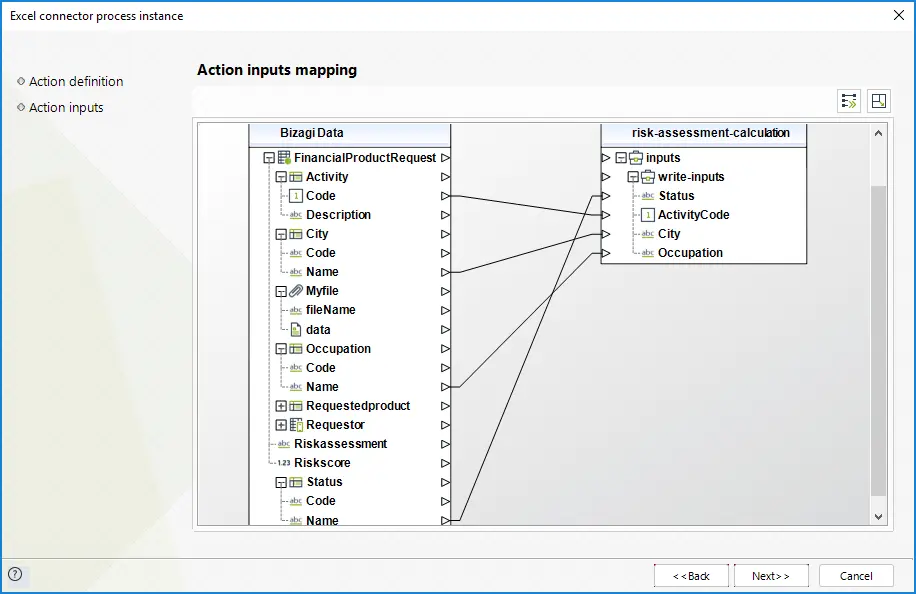Select the Riskassessment attribute
Screen dimensions: 916x594
click(x=341, y=444)
